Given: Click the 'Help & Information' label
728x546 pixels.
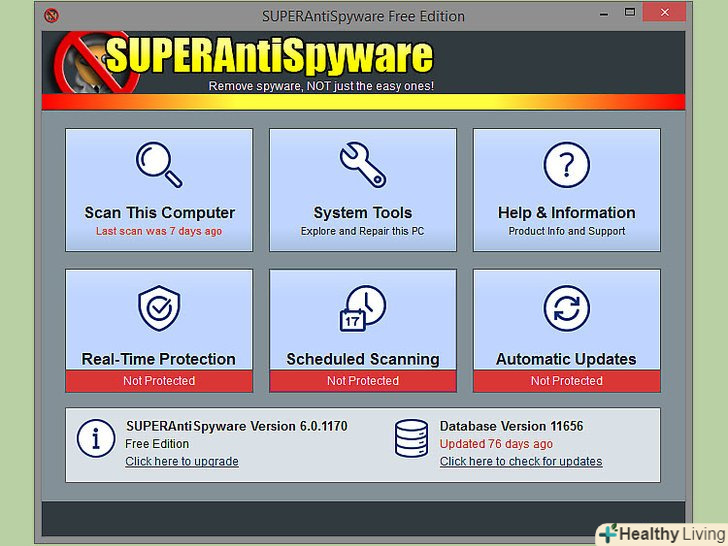Looking at the screenshot, I should 566,213.
